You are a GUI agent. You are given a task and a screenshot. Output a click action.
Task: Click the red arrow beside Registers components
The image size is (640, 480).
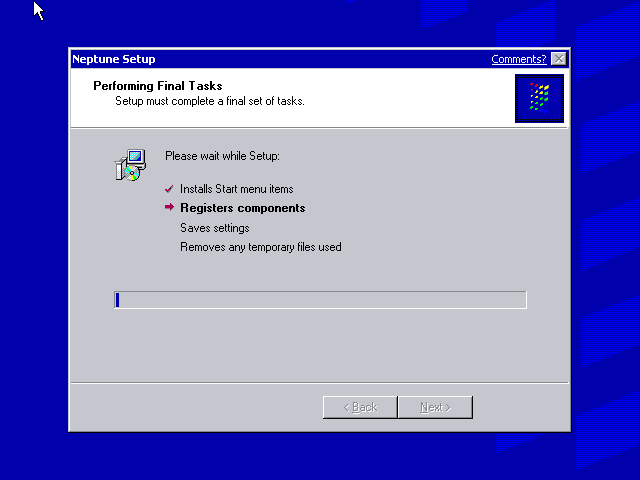point(169,207)
